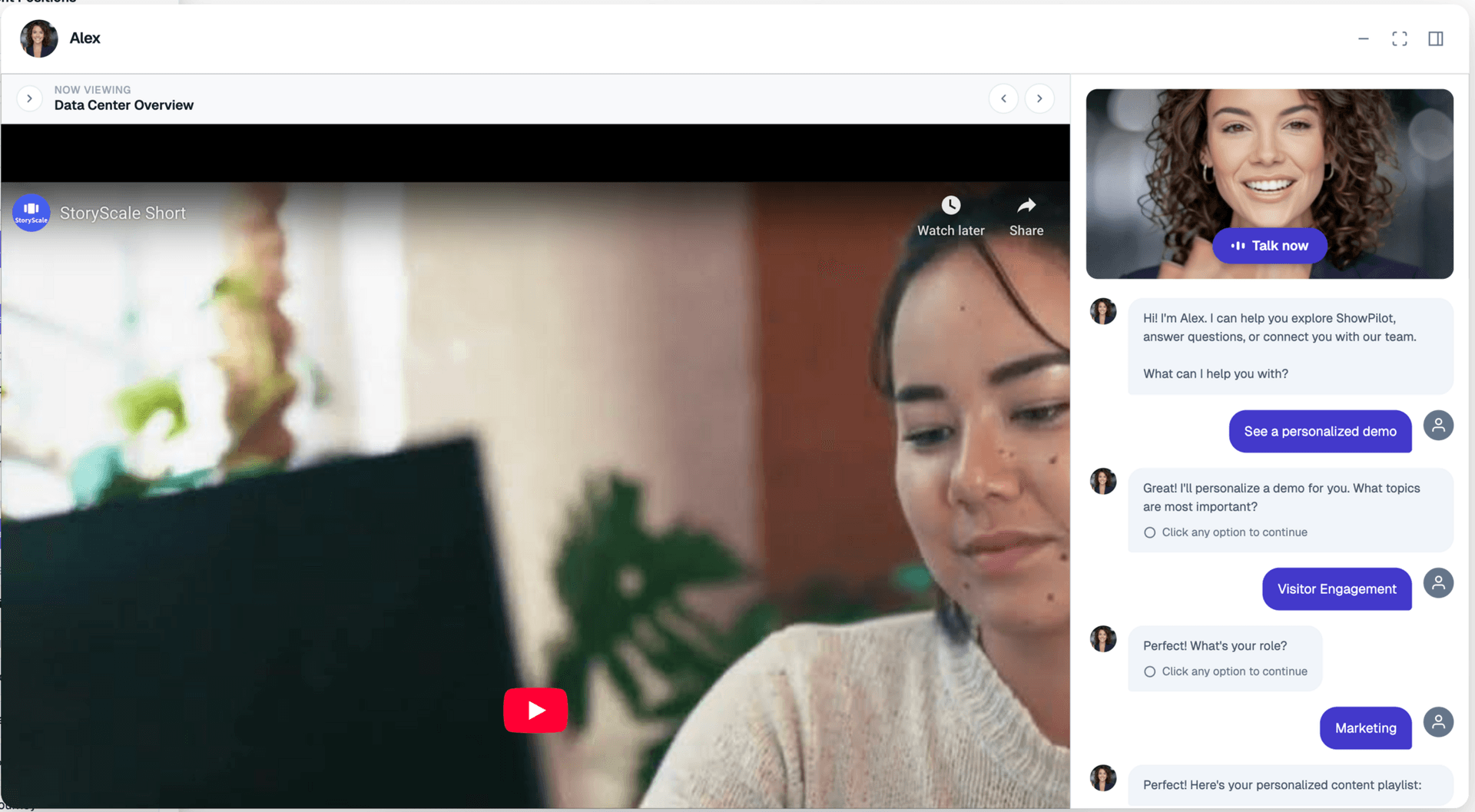1475x812 pixels.
Task: Toggle the side panel layout icon
Action: 1436,38
